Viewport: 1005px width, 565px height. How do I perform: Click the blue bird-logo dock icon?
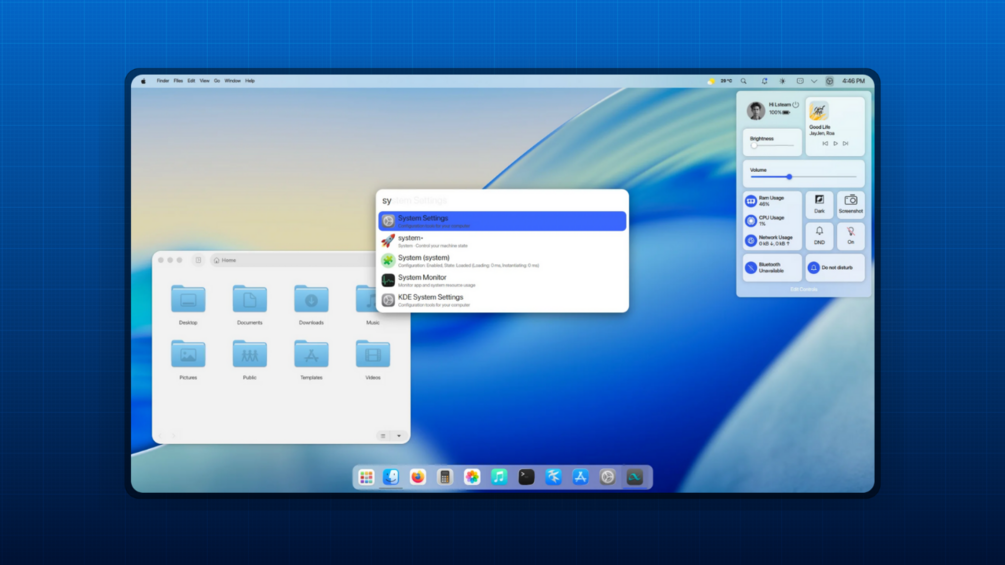554,477
